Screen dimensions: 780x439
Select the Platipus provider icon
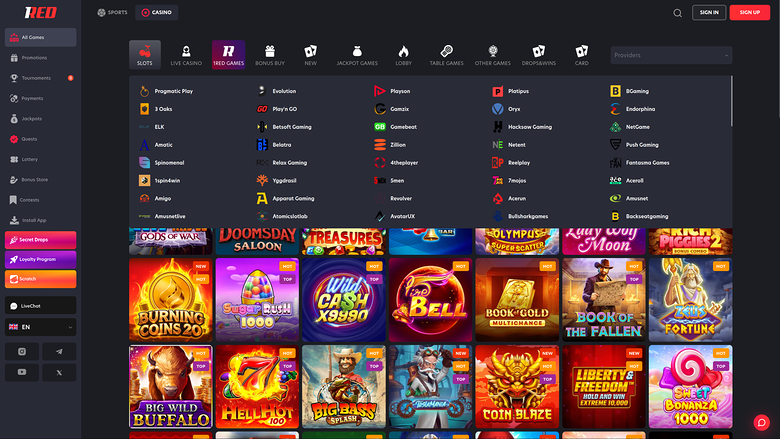(x=497, y=91)
